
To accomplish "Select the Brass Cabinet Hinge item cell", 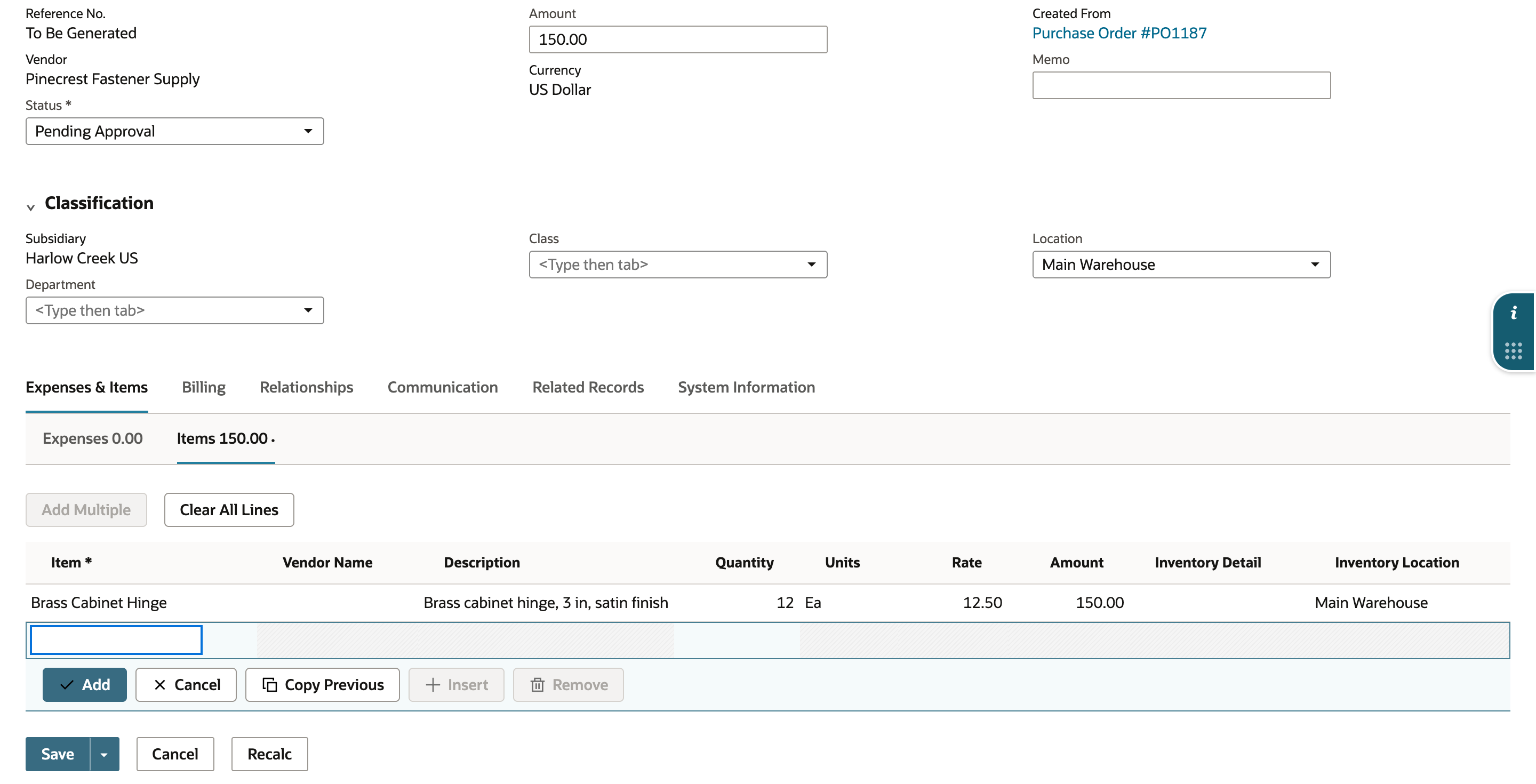I will pyautogui.click(x=99, y=603).
